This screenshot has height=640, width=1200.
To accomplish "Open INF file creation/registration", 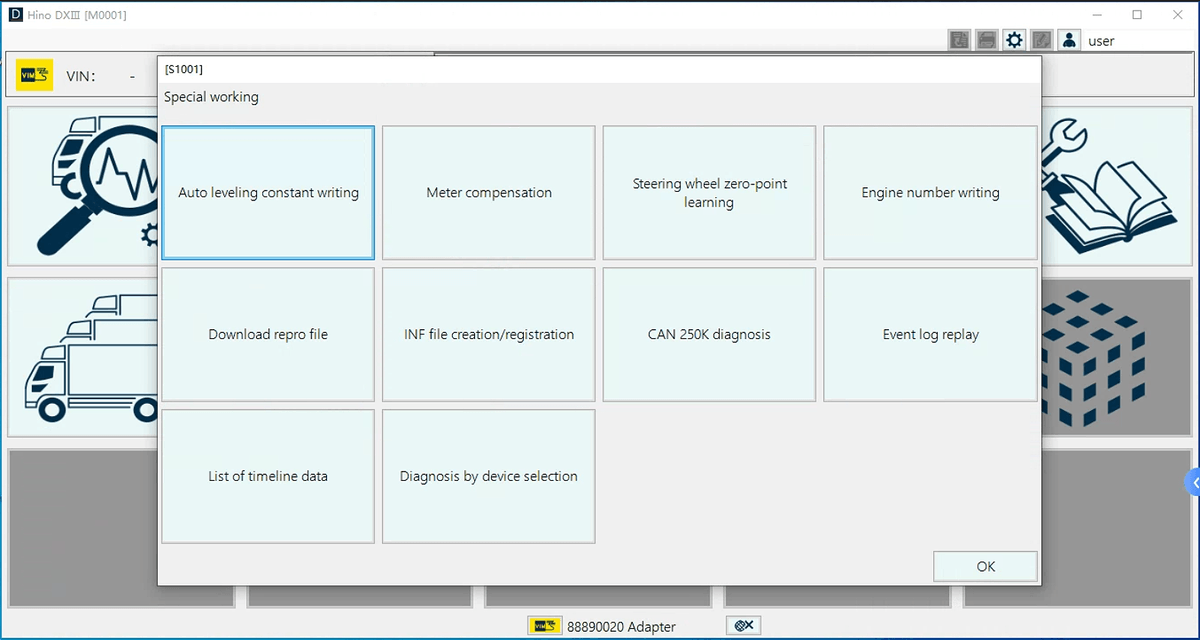I will coord(489,335).
